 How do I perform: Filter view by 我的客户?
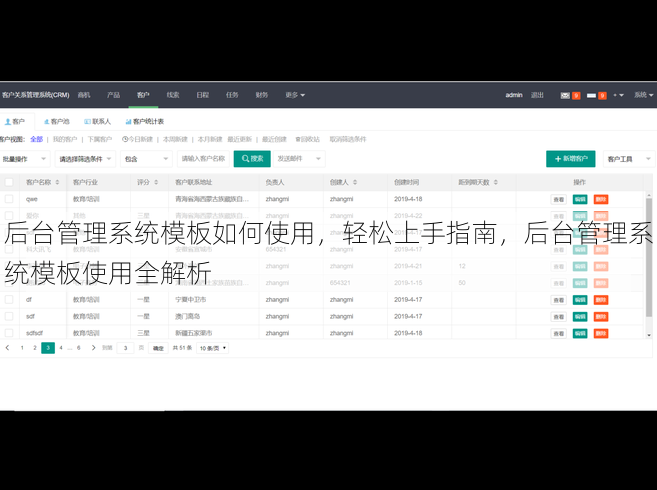[x=65, y=139]
